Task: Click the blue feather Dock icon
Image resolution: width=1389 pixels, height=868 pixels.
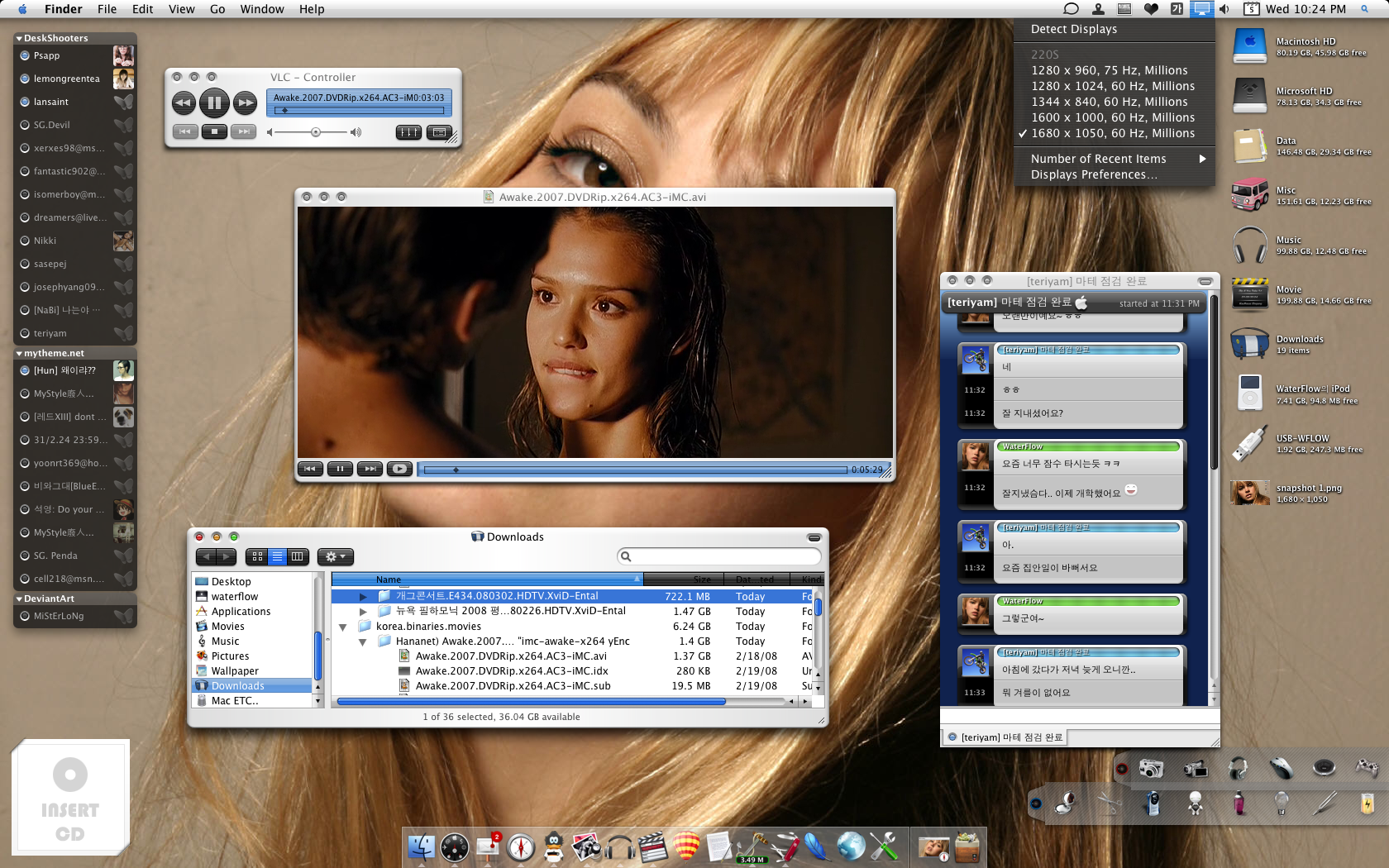Action: pyautogui.click(x=817, y=847)
